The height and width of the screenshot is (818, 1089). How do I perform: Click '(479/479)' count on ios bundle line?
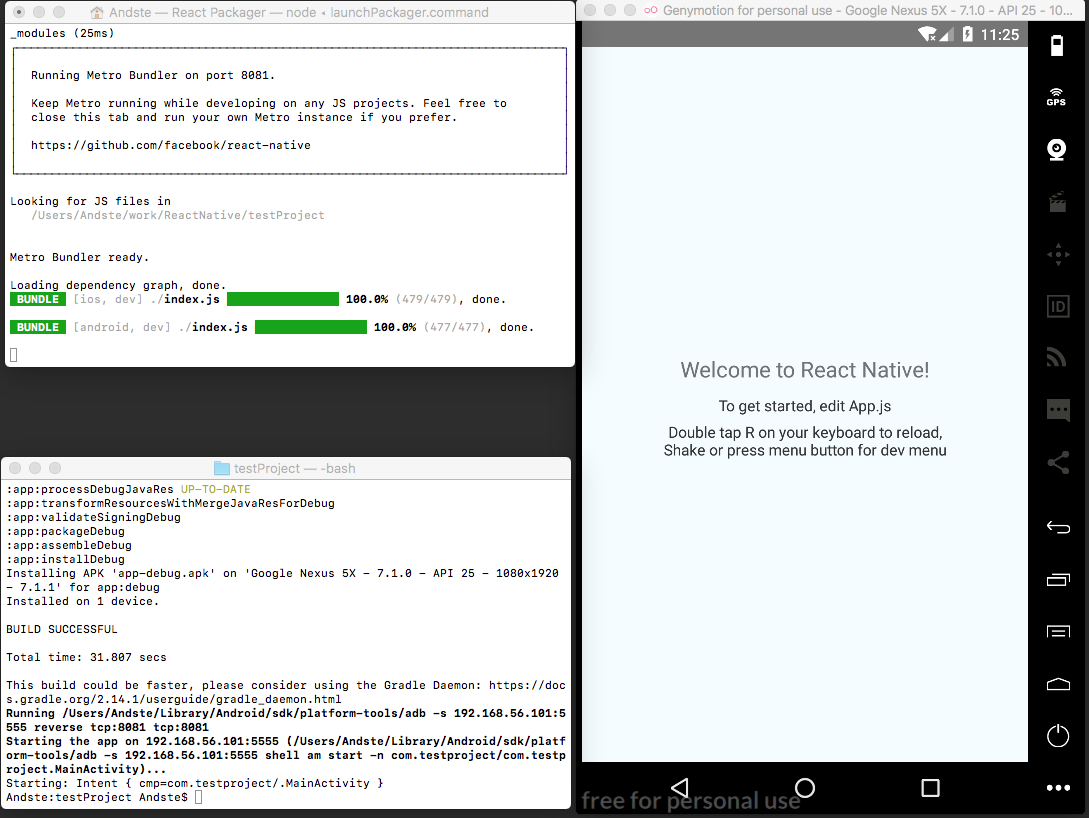426,299
